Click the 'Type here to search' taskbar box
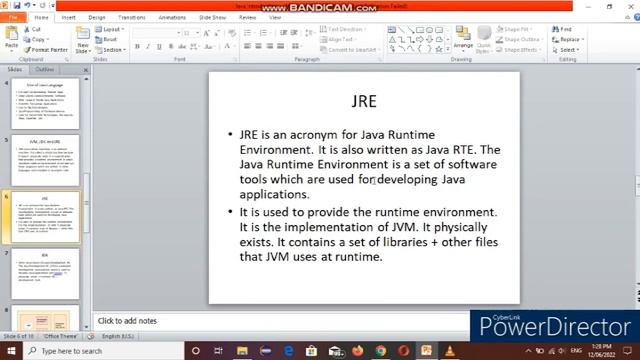 (104, 351)
